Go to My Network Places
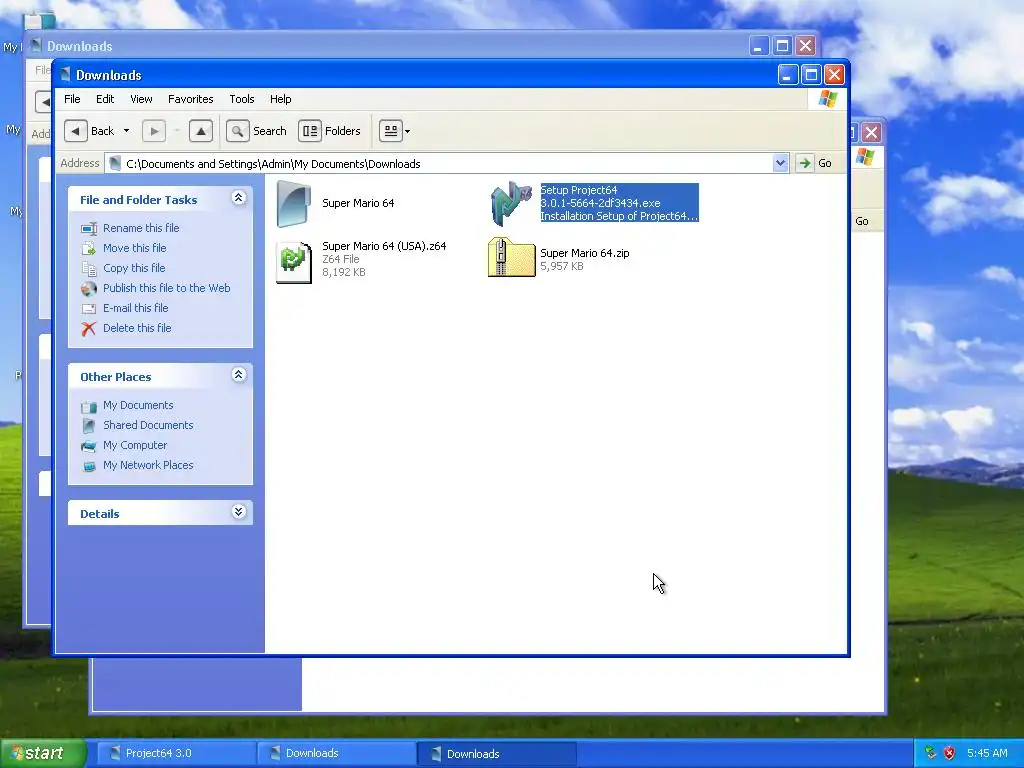The image size is (1024, 768). tap(148, 466)
